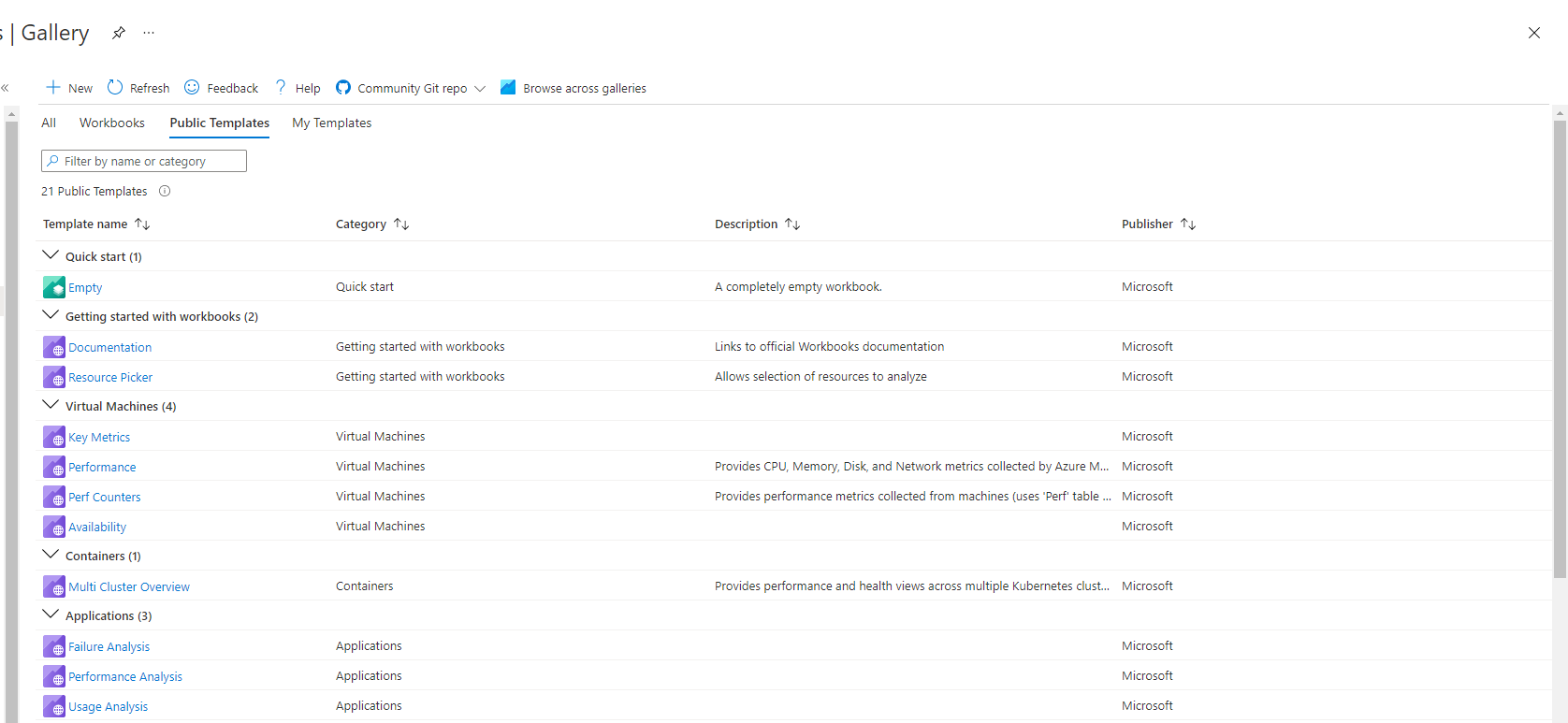Collapse the Containers group
The height and width of the screenshot is (723, 1568).
click(51, 555)
